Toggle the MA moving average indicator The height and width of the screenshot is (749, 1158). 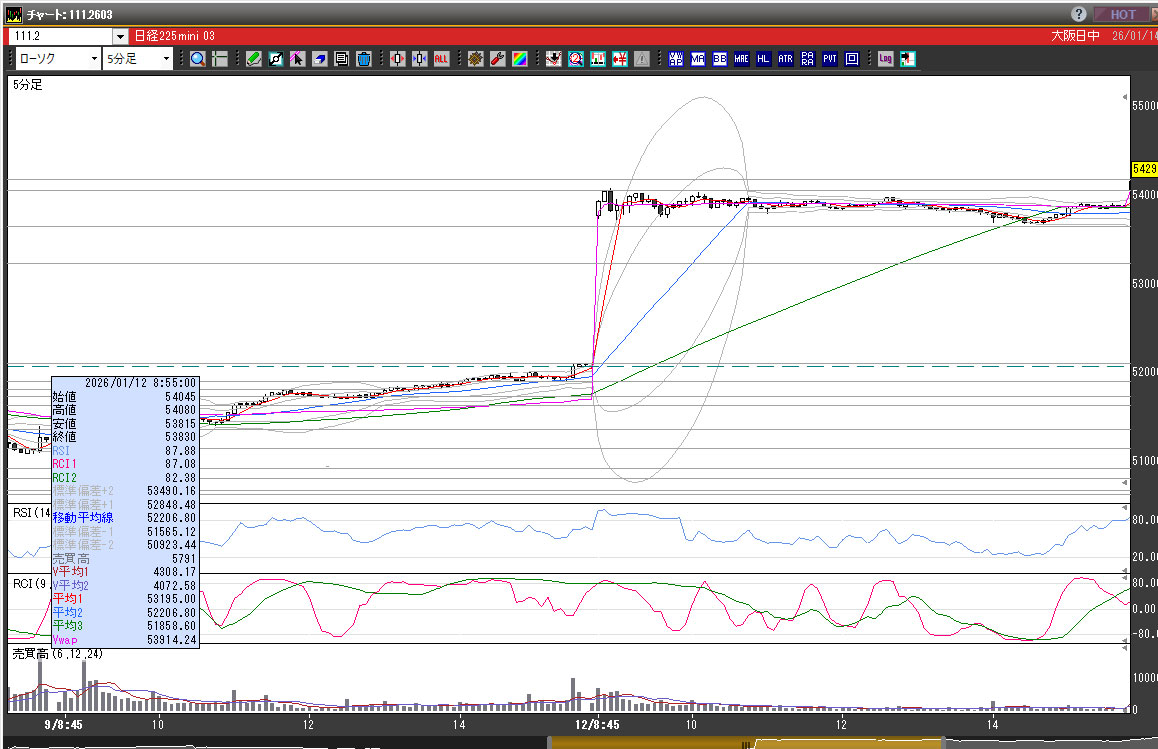coord(697,59)
